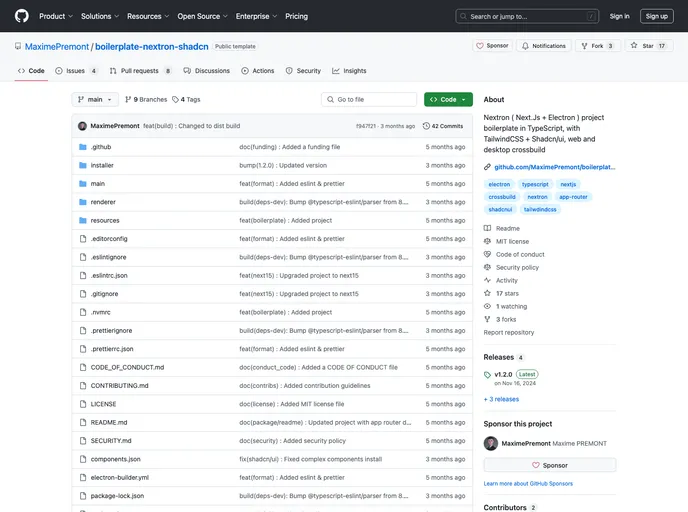Click the scale icon beside MIT license
Viewport: 688px width, 512px height.
tap(487, 241)
